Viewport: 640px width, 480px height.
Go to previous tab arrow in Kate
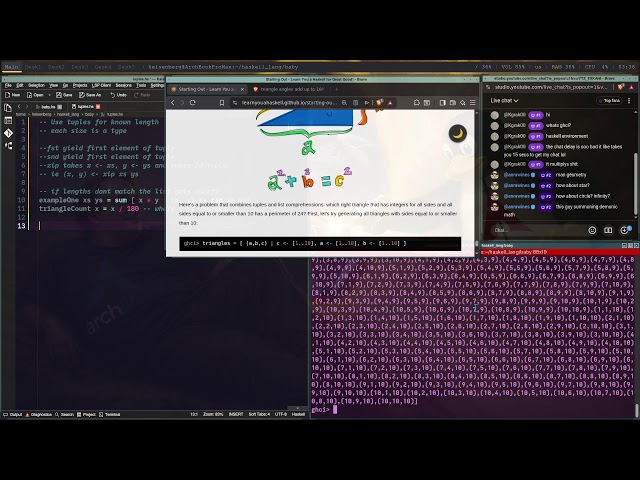click(19, 106)
